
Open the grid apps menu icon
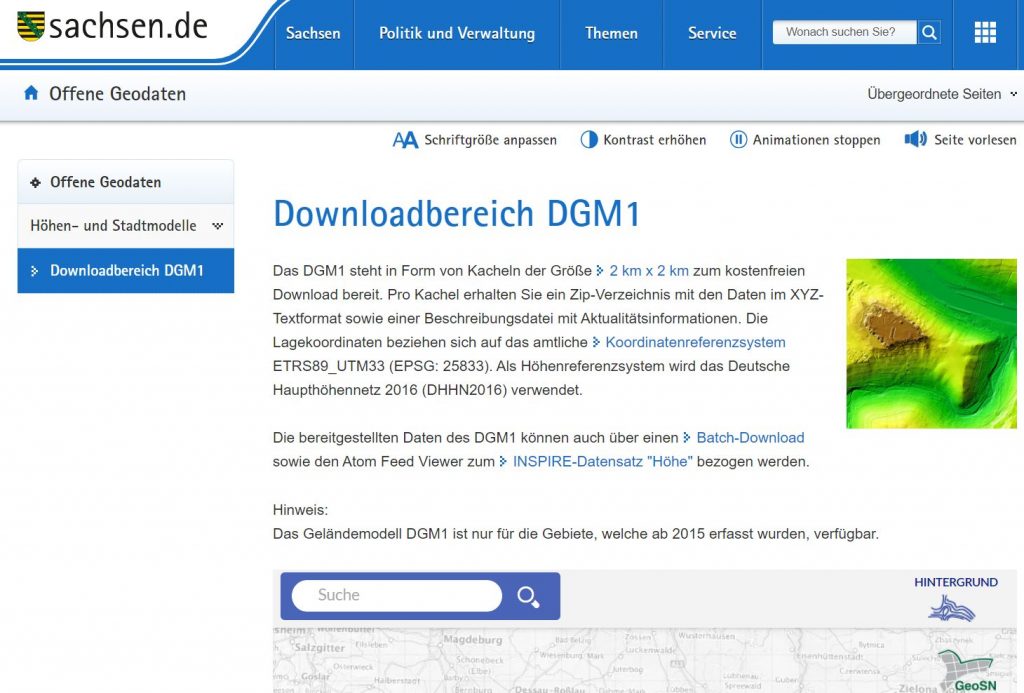pos(985,33)
